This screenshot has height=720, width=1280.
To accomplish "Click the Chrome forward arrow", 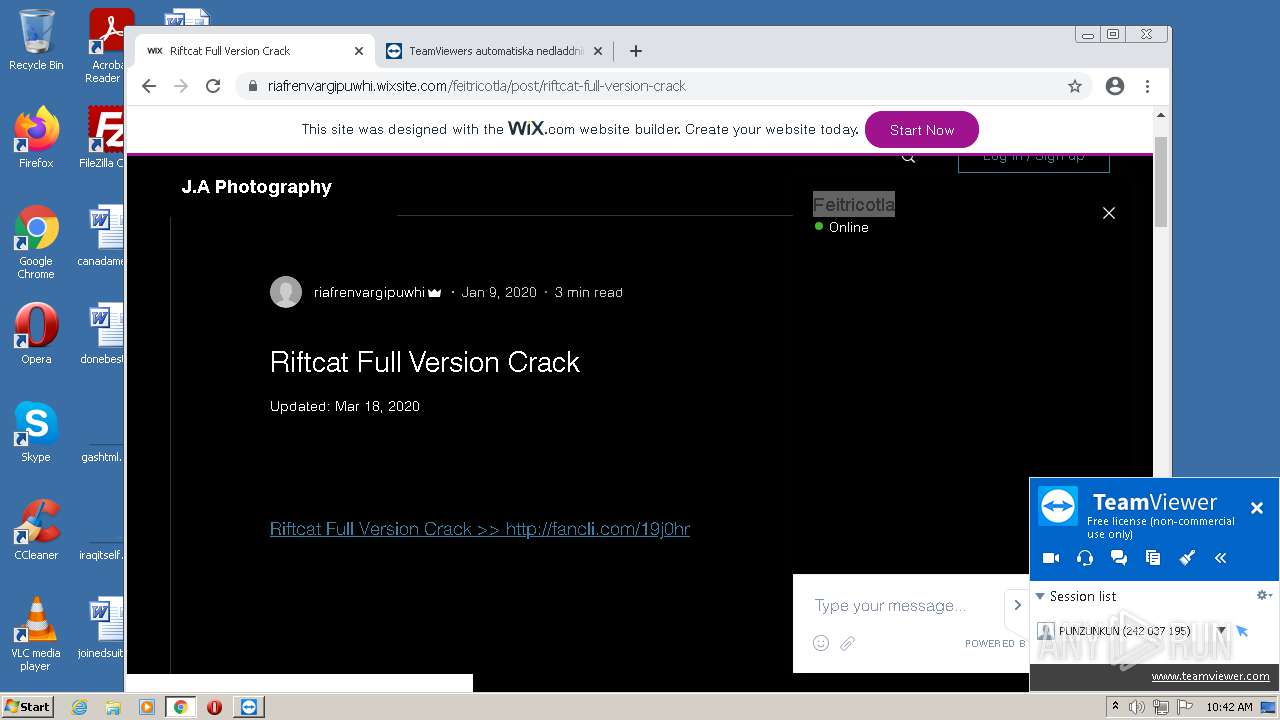I will click(181, 86).
